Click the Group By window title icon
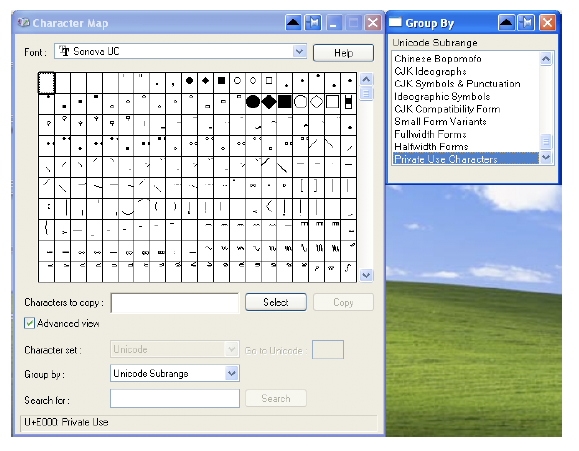Screen dimensions: 579x451 (395, 22)
